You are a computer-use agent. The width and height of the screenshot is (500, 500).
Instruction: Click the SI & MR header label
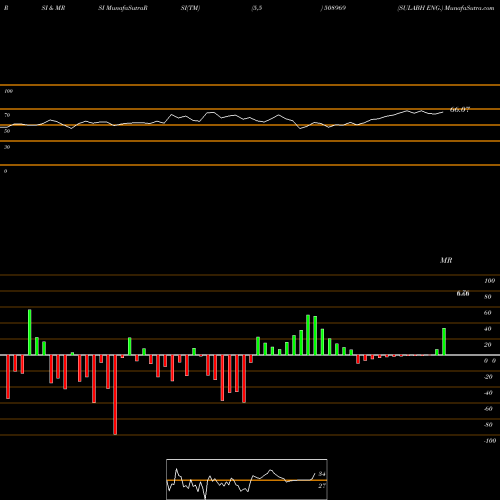click(53, 8)
